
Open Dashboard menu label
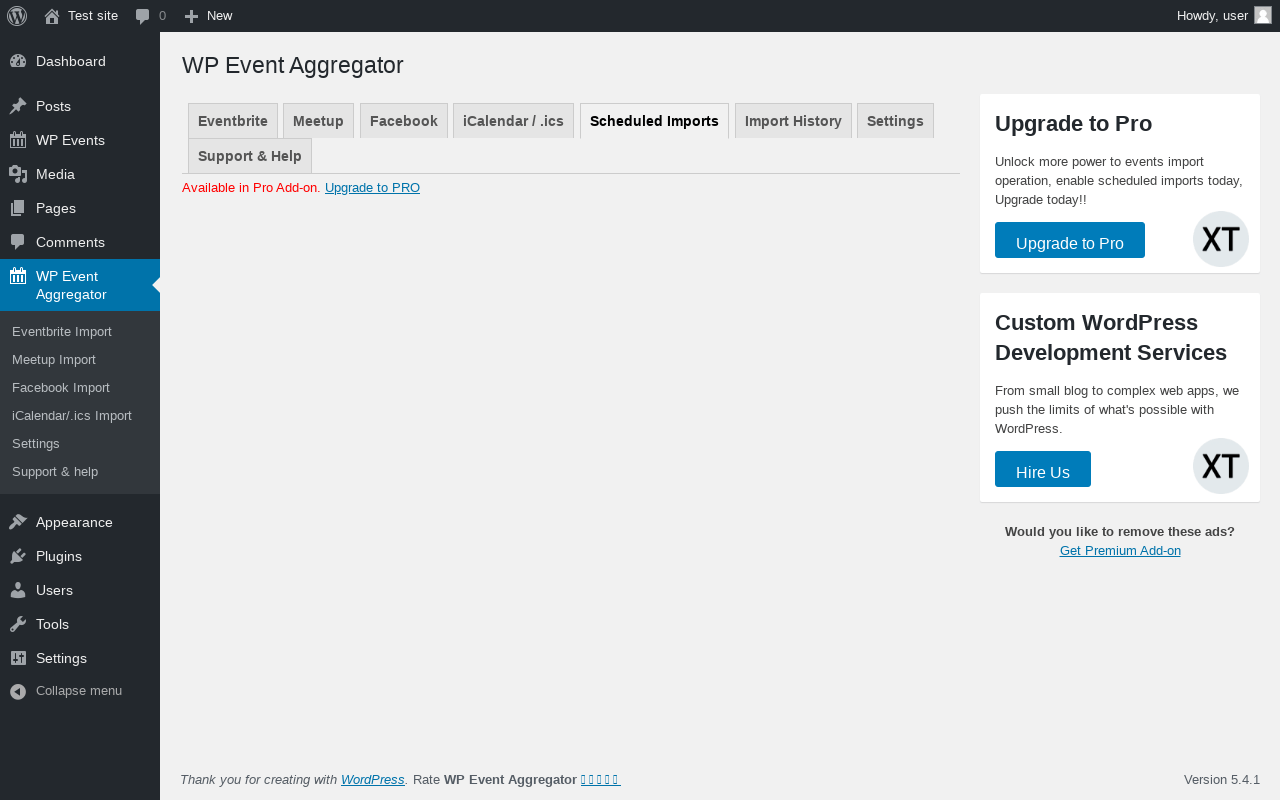tap(71, 61)
